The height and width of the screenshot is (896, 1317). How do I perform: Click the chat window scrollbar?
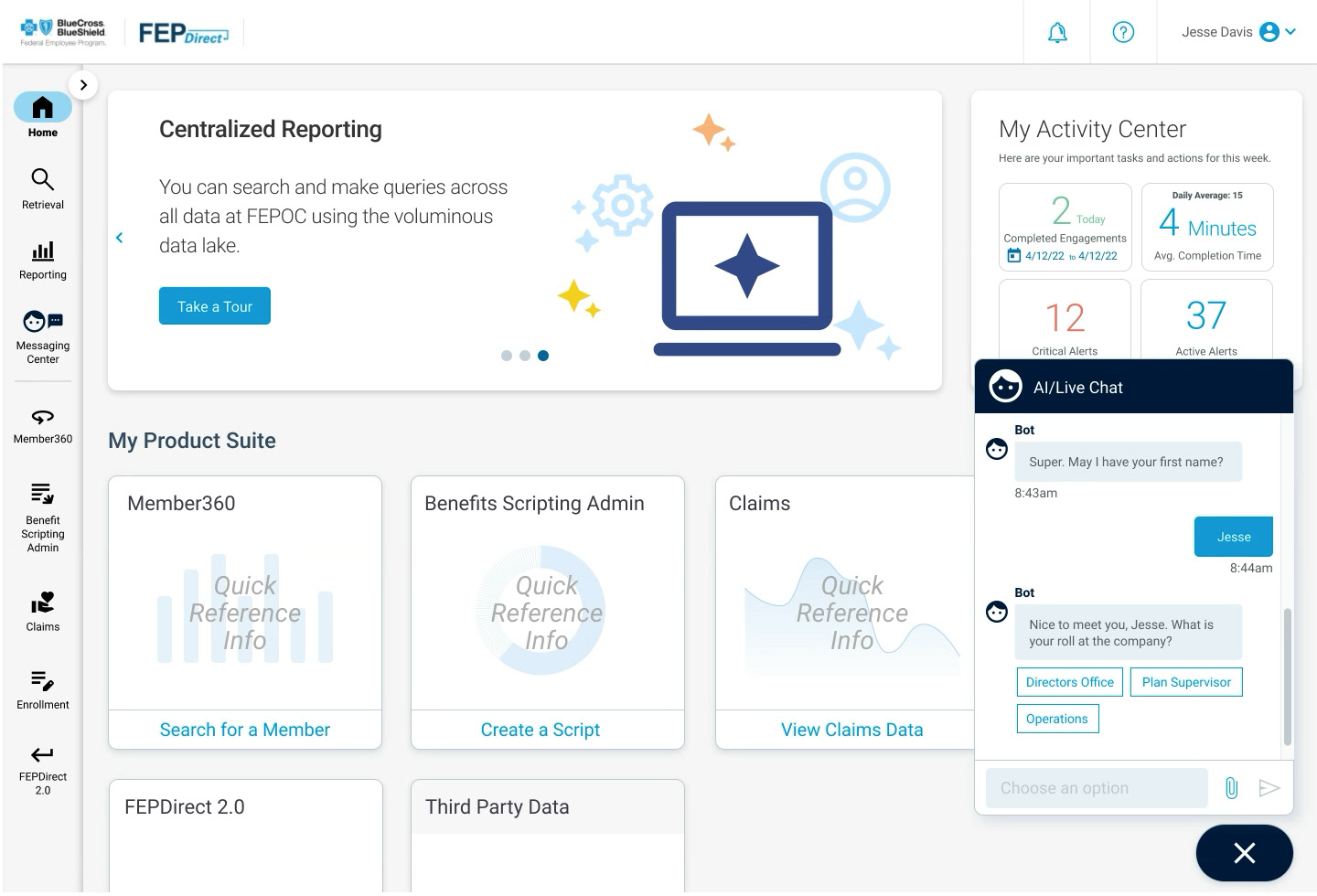1288,677
